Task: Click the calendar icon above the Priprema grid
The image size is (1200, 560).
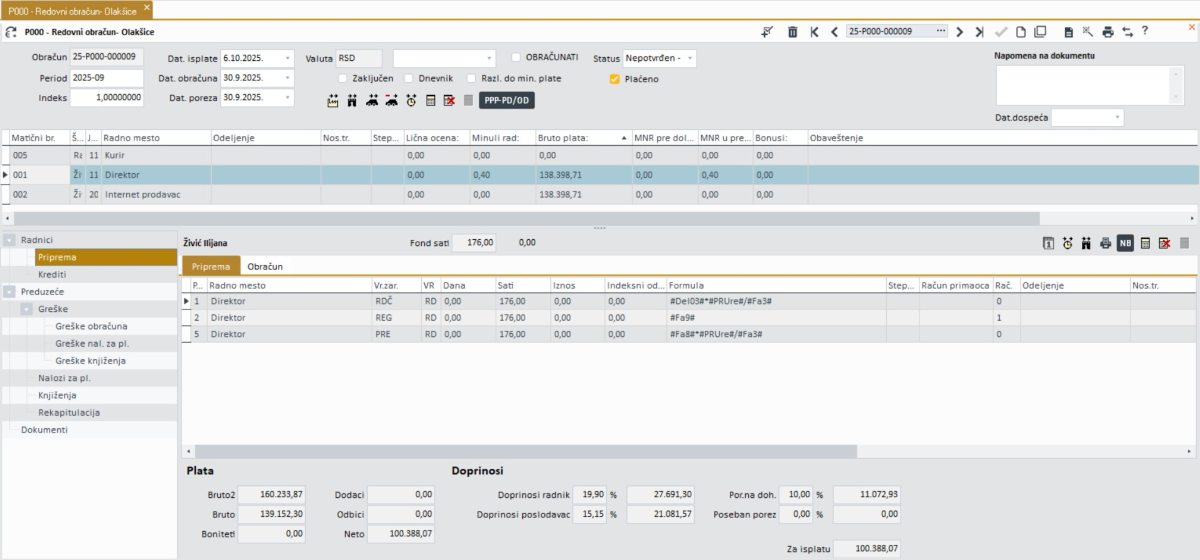Action: [1048, 243]
